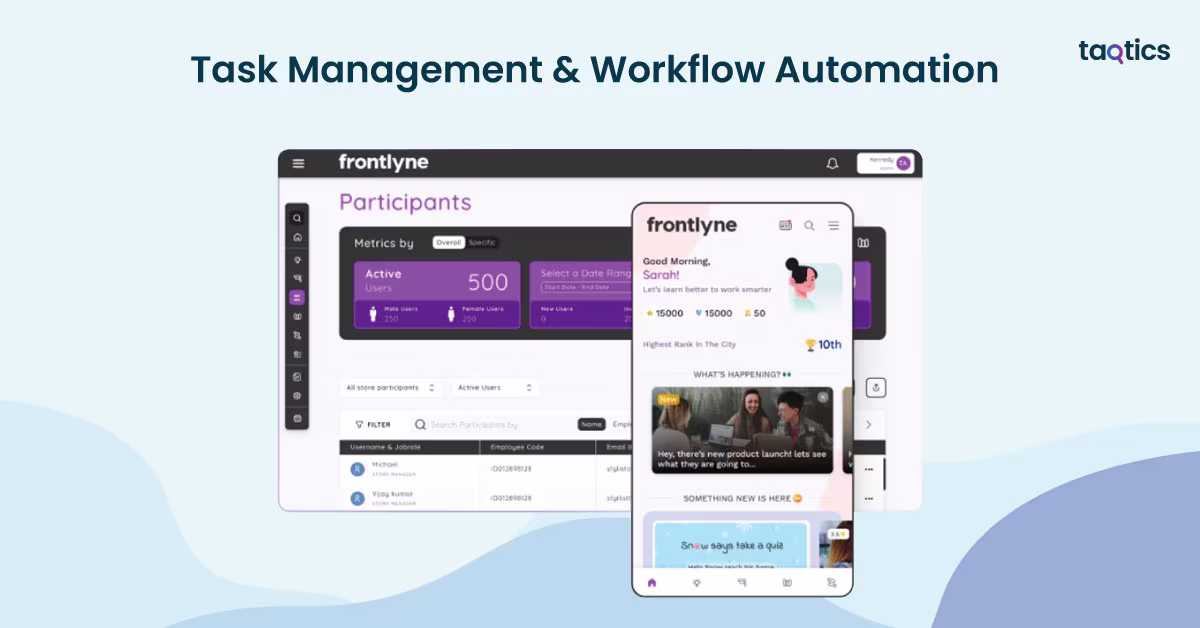Image resolution: width=1200 pixels, height=628 pixels.
Task: Open the Kennedy user profile menu
Action: (x=885, y=163)
